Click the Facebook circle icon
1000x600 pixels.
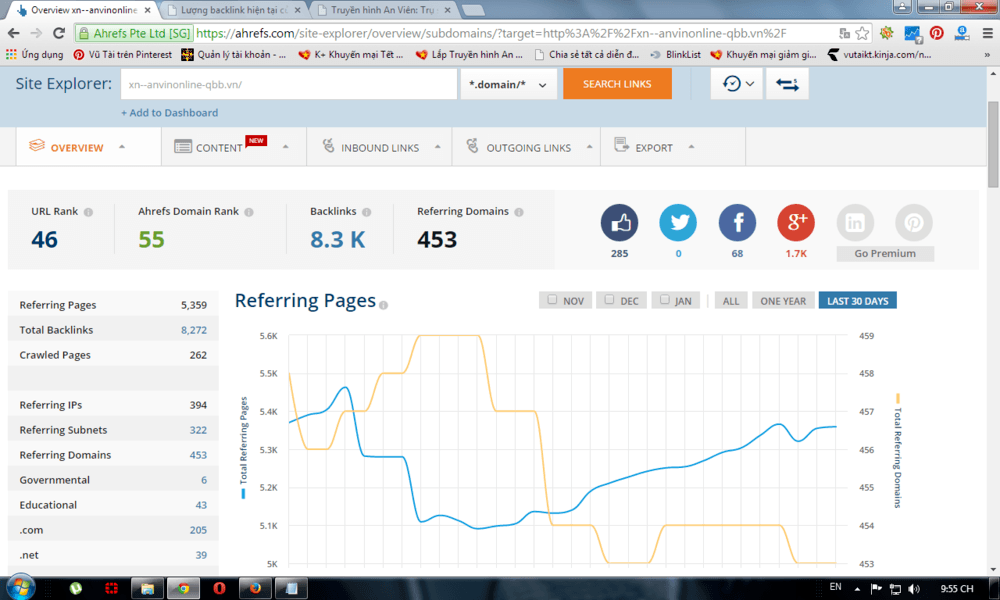coord(737,223)
